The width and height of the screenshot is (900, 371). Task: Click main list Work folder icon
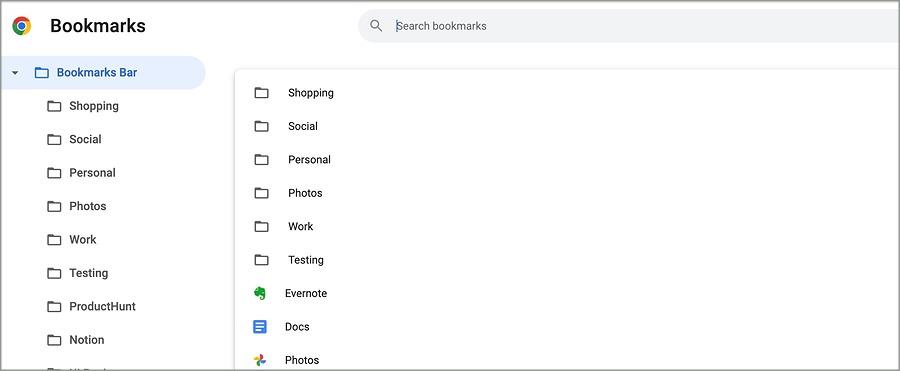click(261, 226)
